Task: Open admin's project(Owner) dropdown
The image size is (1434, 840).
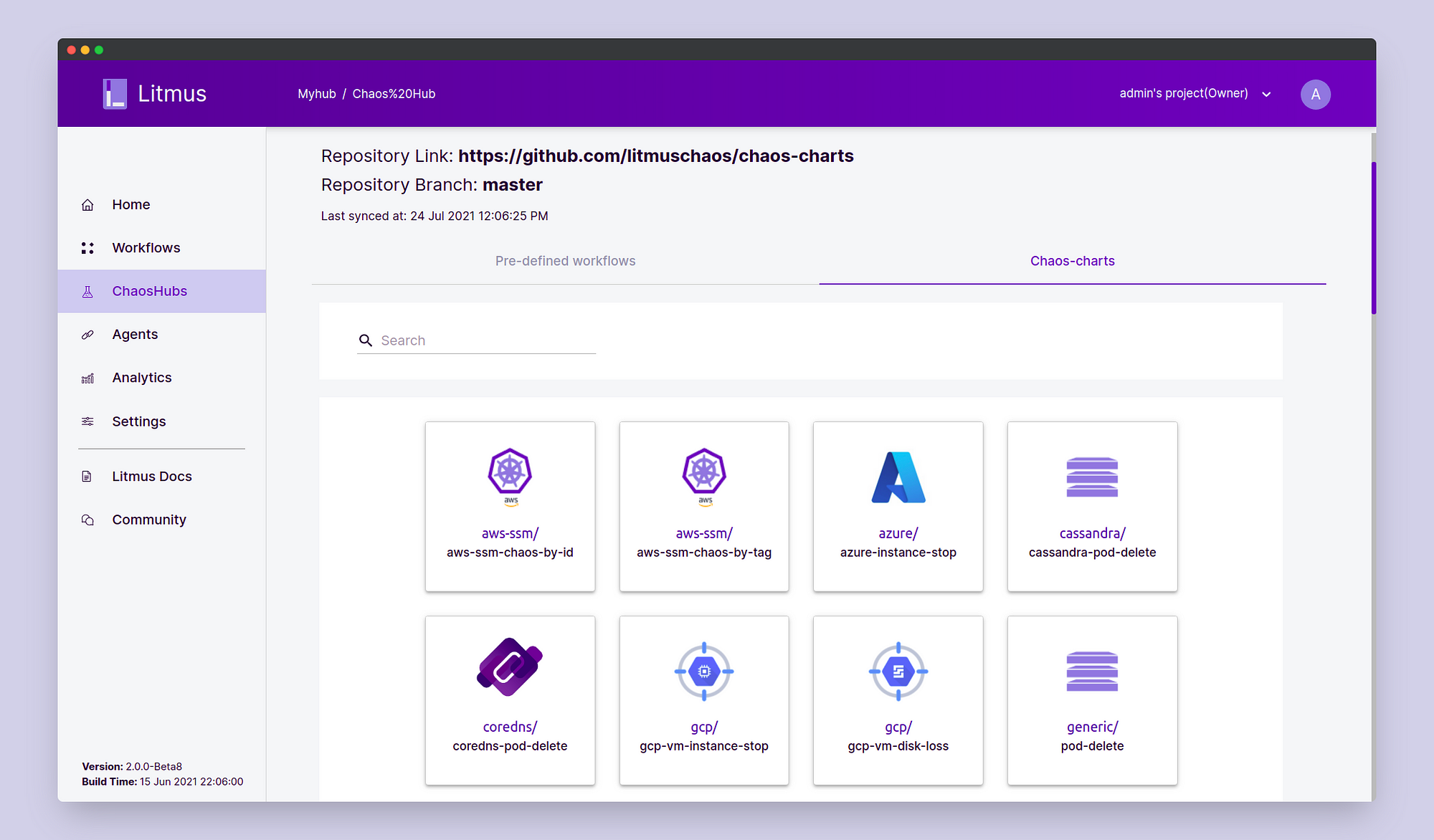Action: pyautogui.click(x=1195, y=94)
